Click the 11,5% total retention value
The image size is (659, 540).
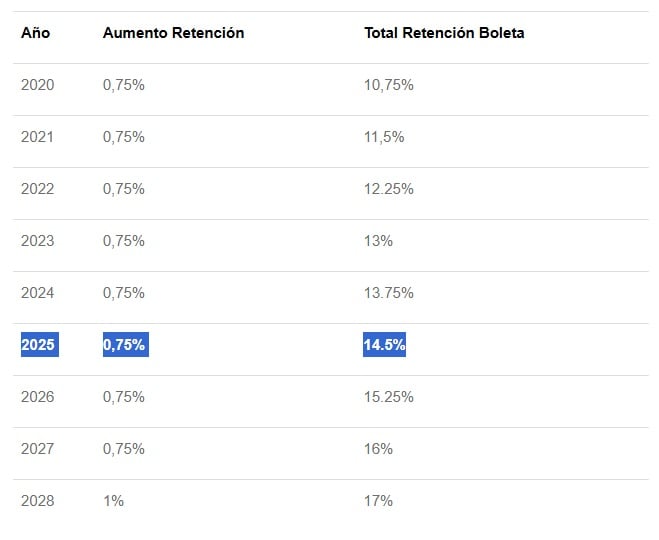click(x=384, y=137)
